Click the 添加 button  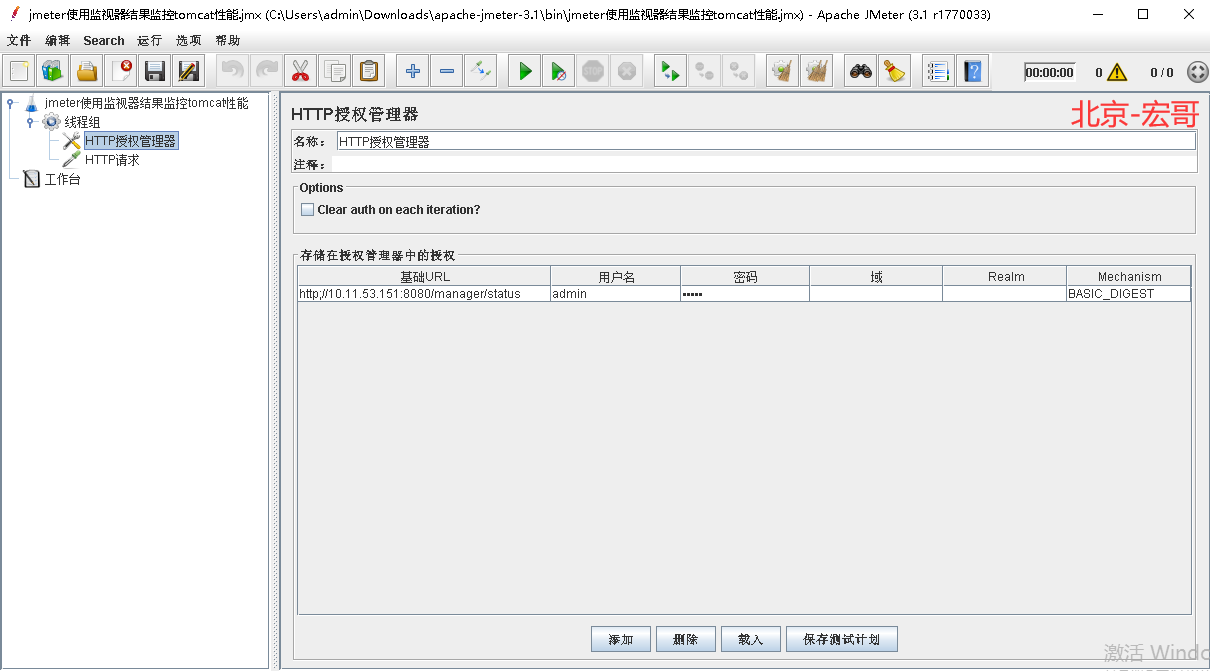point(621,639)
